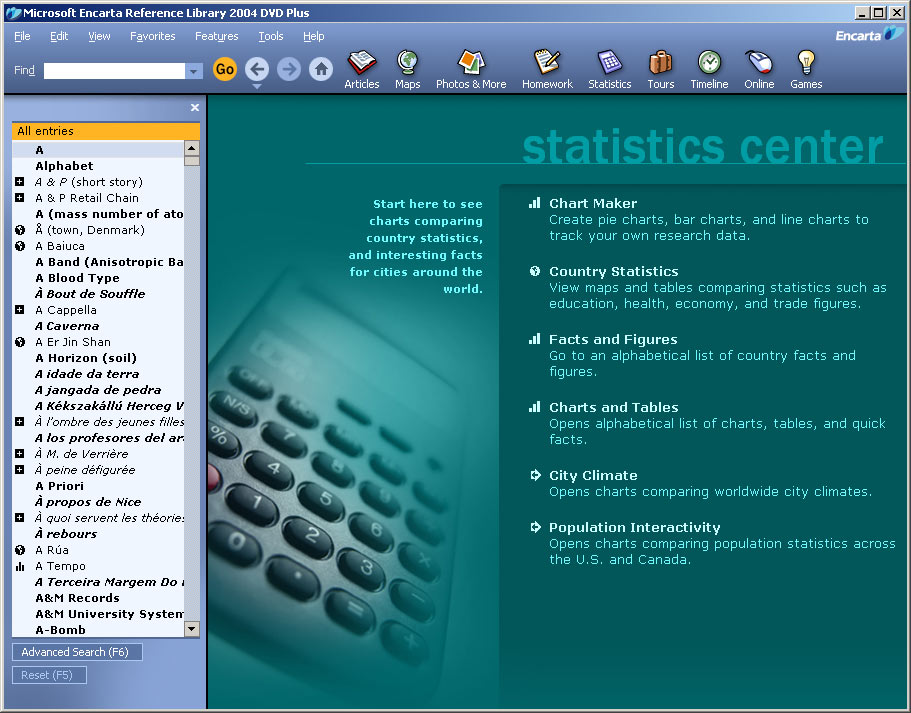The image size is (911, 713).
Task: Click the globe icon beside A Rúa
Action: pyautogui.click(x=20, y=550)
